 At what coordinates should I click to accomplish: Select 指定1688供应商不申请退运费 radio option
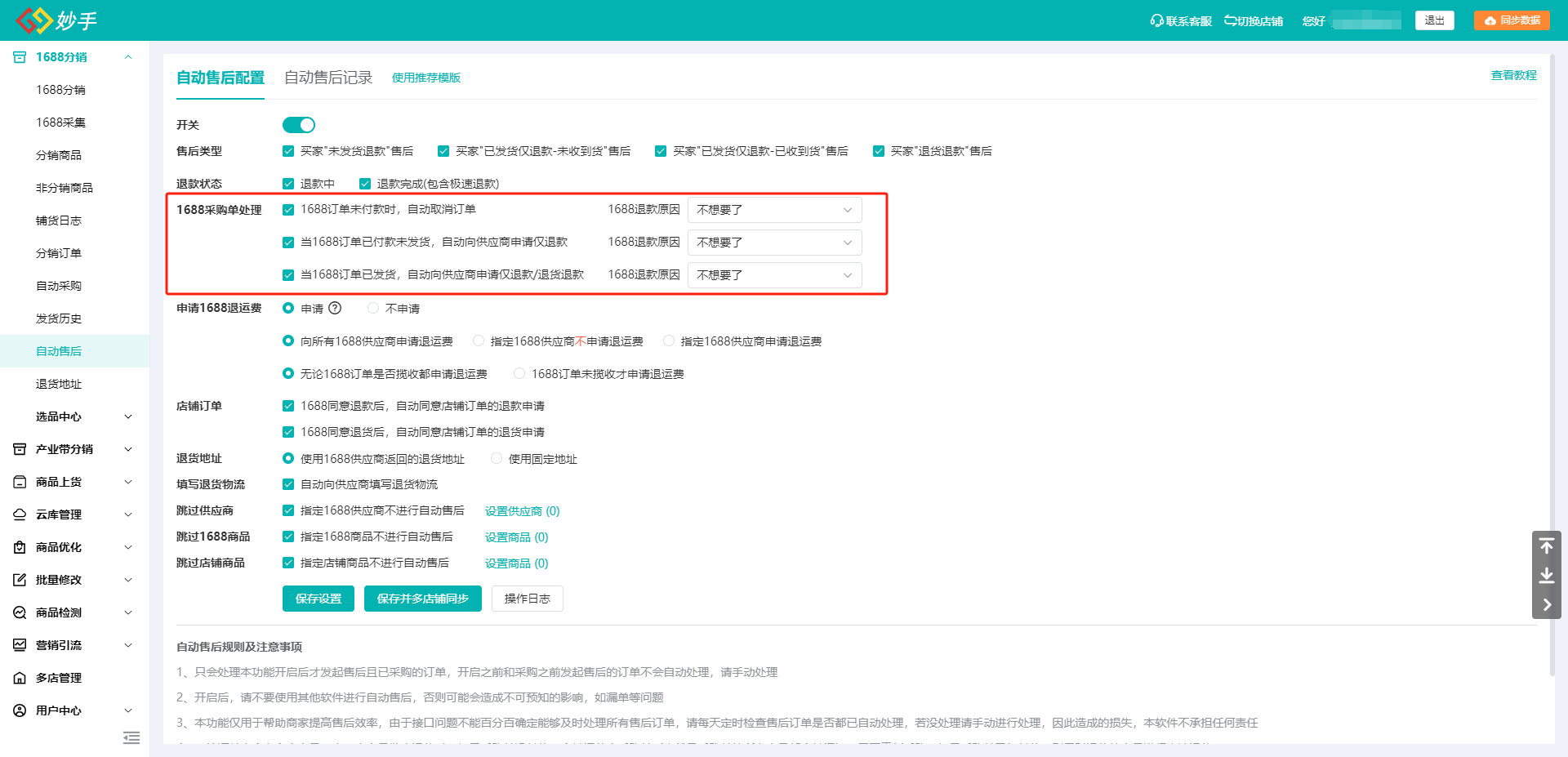pos(479,341)
